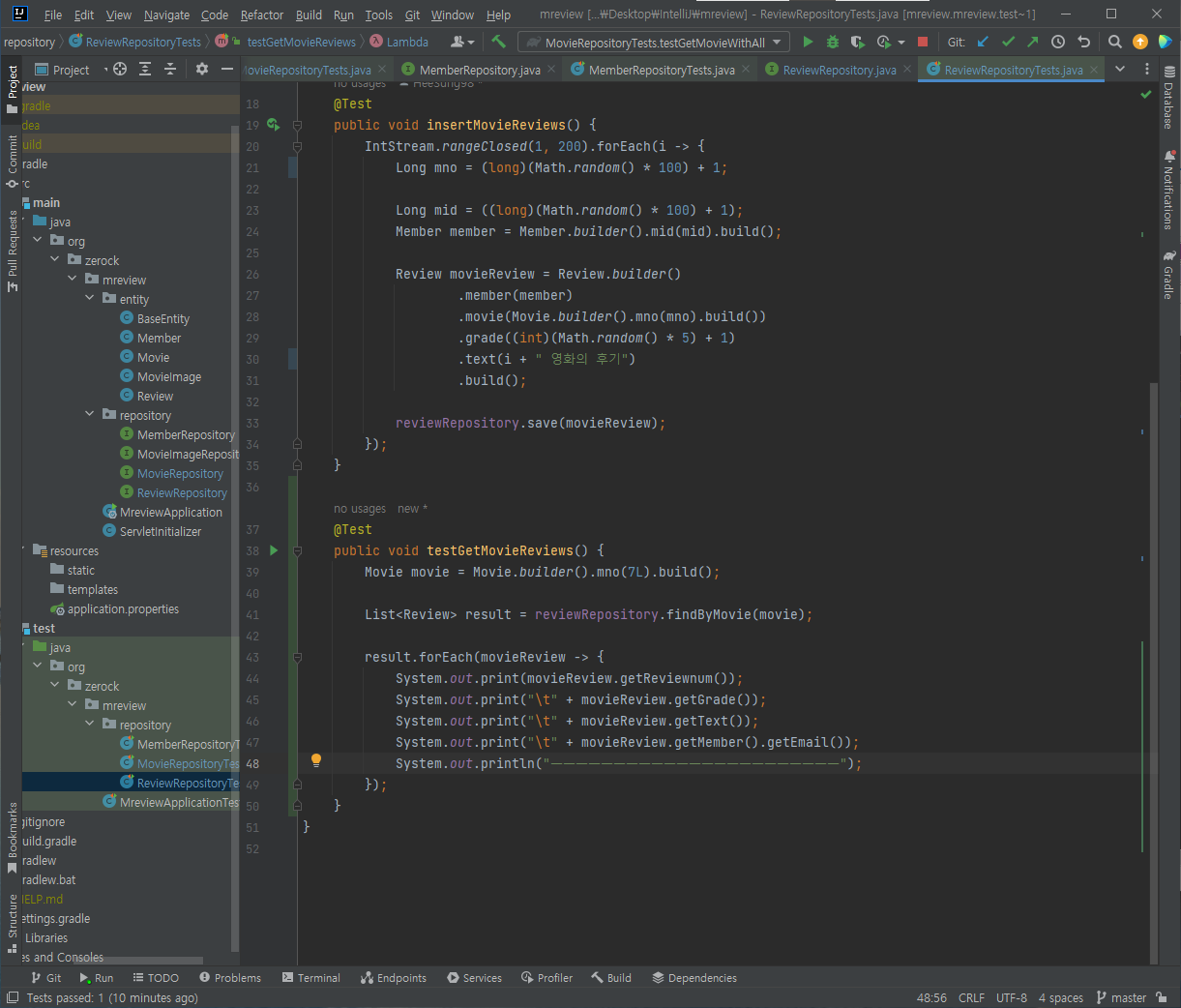This screenshot has width=1181, height=1008.
Task: Toggle the Bookmarks tool window
Action: (12, 838)
